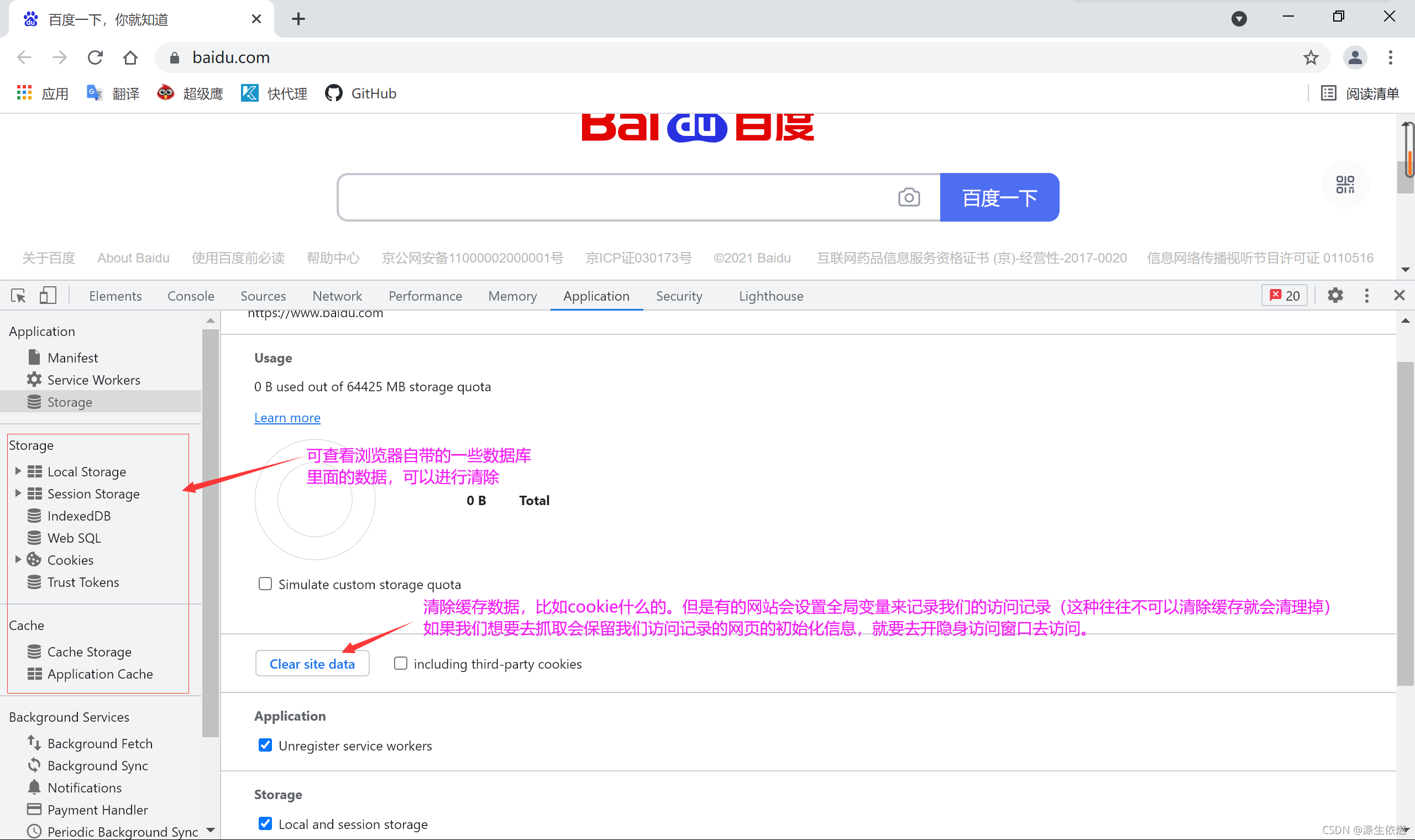Click the 20 errors badge
This screenshot has width=1415, height=840.
click(1284, 296)
